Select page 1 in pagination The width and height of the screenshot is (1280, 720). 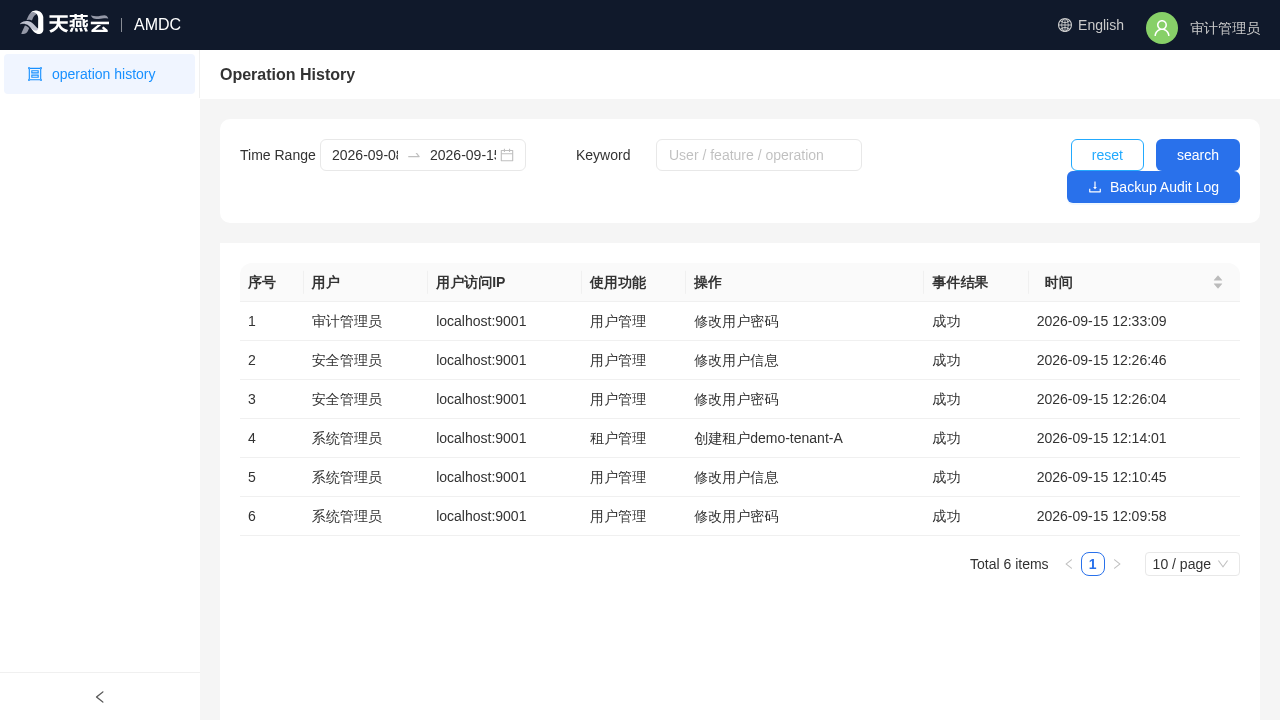(x=1093, y=564)
